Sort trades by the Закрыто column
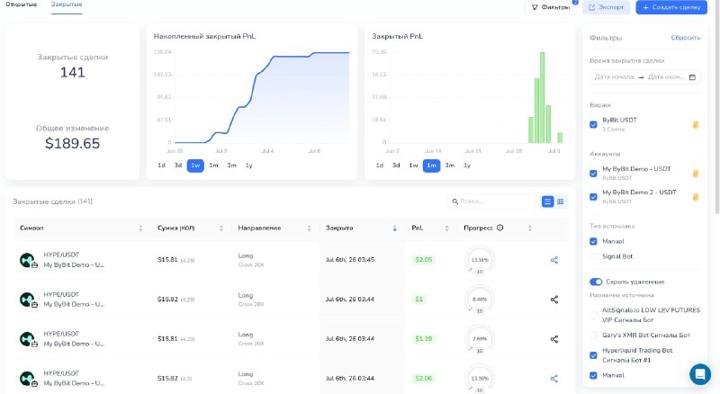Viewport: 720px width, 394px height. click(394, 228)
